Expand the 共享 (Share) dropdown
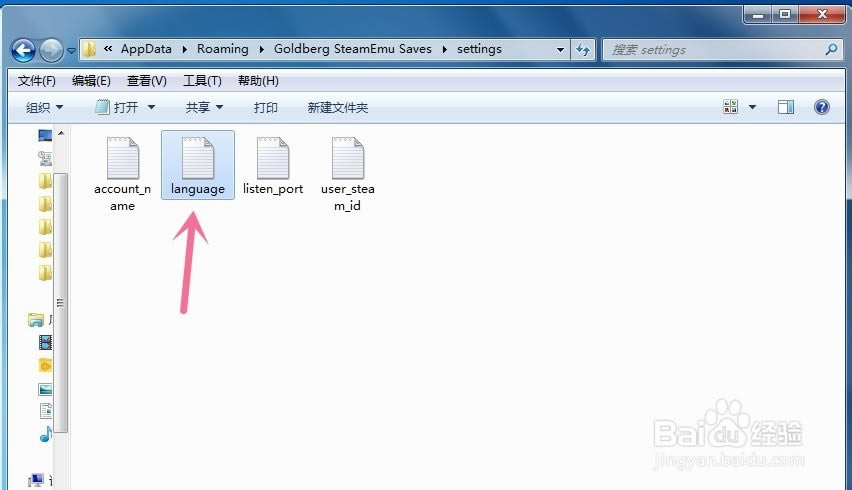This screenshot has width=852, height=490. click(x=204, y=107)
